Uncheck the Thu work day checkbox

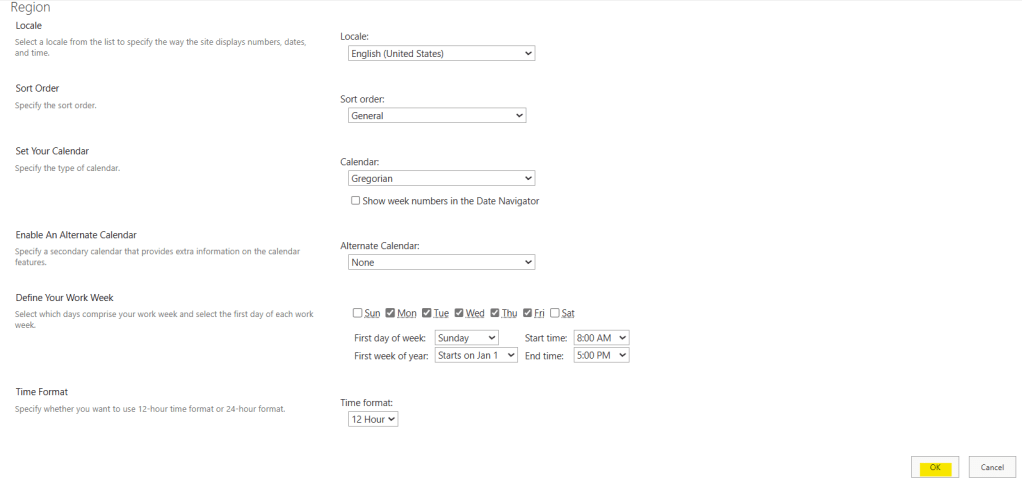[x=495, y=313]
